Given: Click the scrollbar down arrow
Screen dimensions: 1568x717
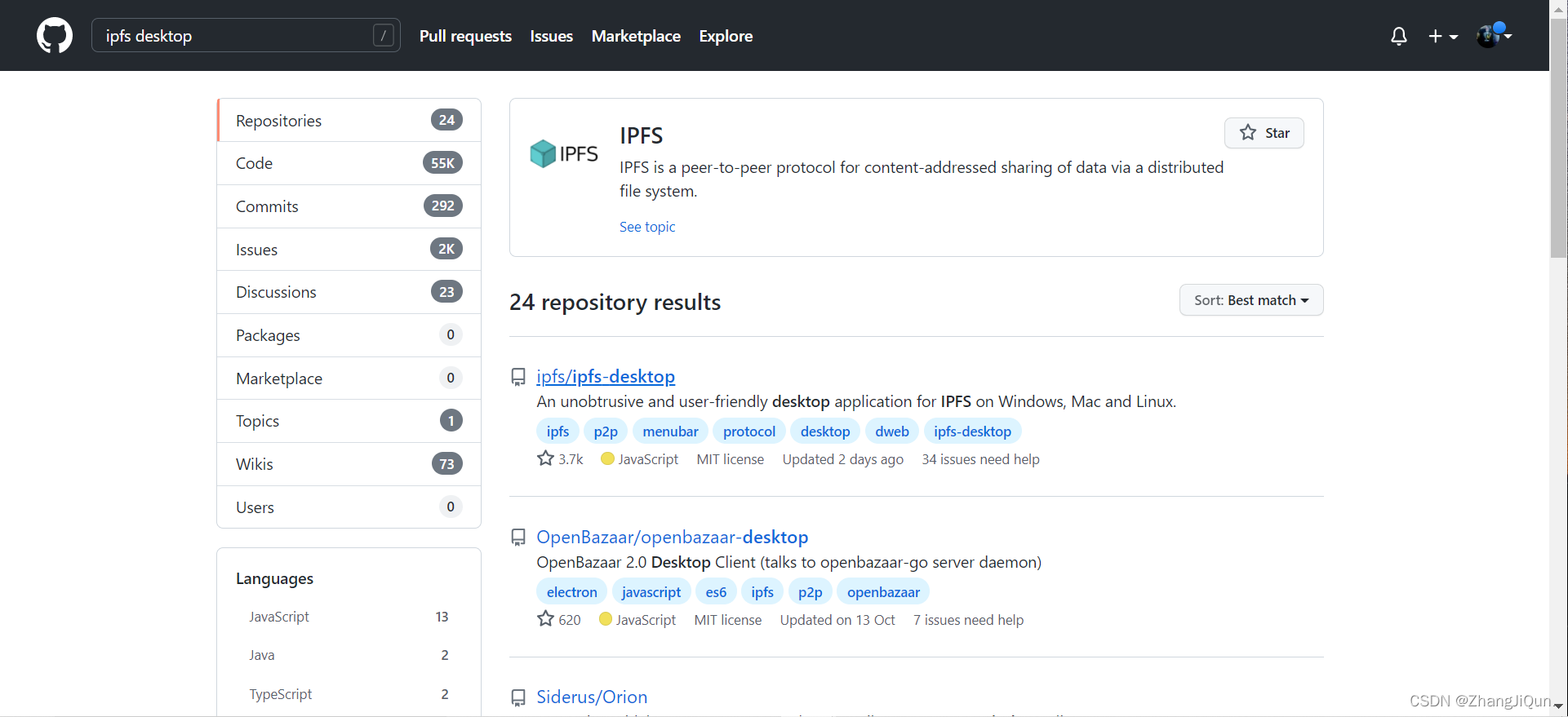Looking at the screenshot, I should pos(1558,706).
